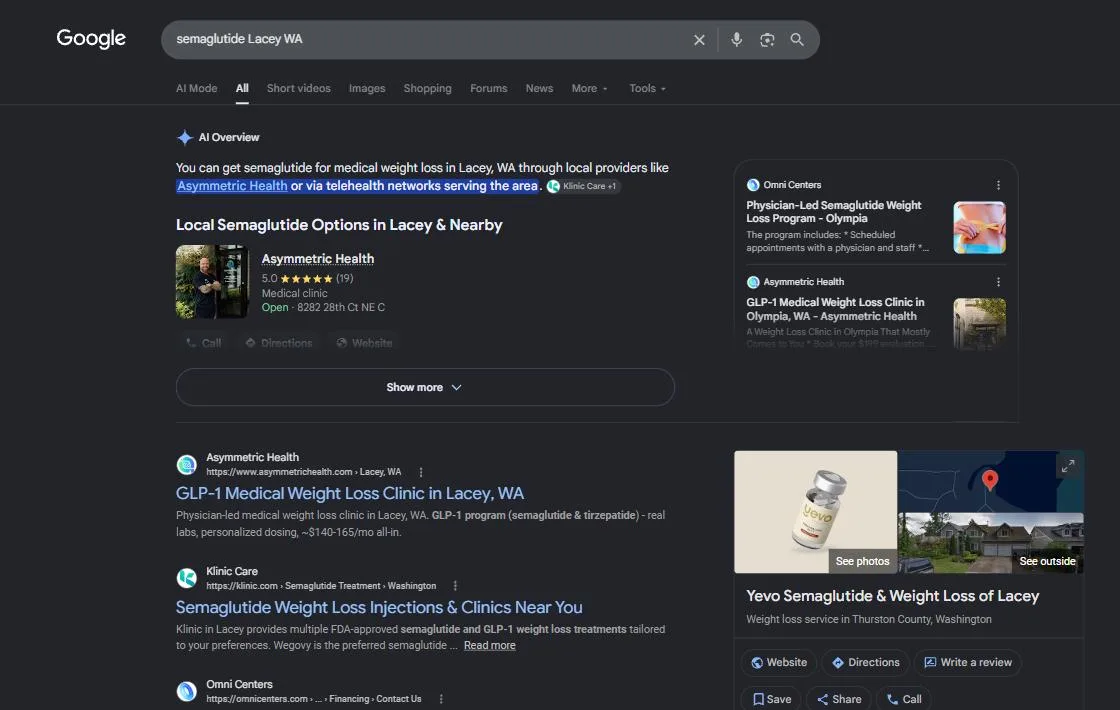1120x710 pixels.
Task: Open the Forums tab
Action: [x=489, y=89]
